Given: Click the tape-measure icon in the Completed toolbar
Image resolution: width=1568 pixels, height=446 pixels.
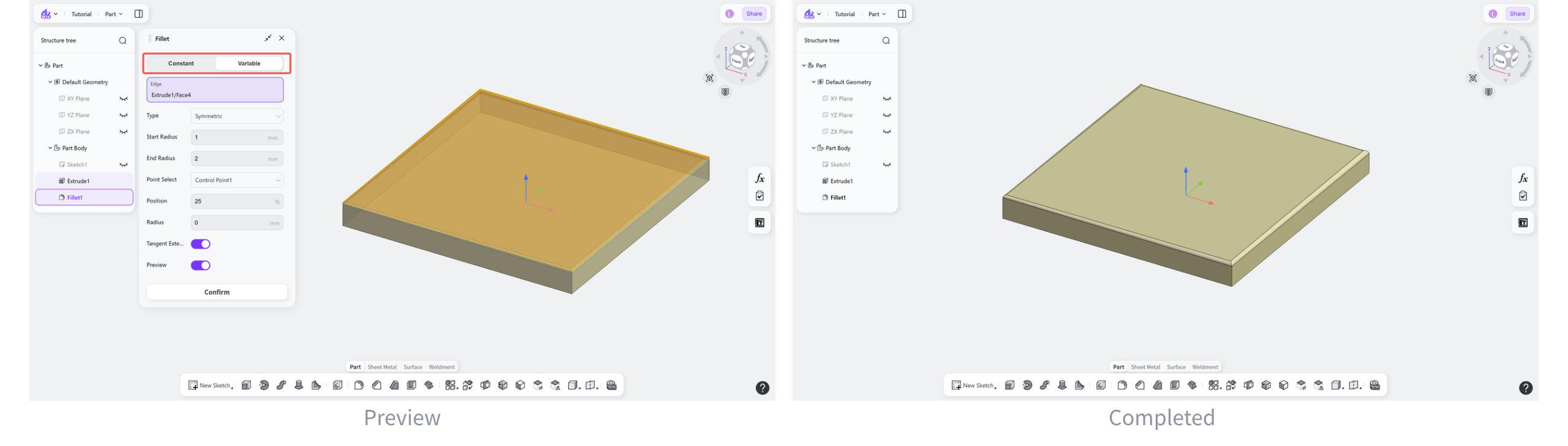Looking at the screenshot, I should [x=1374, y=385].
